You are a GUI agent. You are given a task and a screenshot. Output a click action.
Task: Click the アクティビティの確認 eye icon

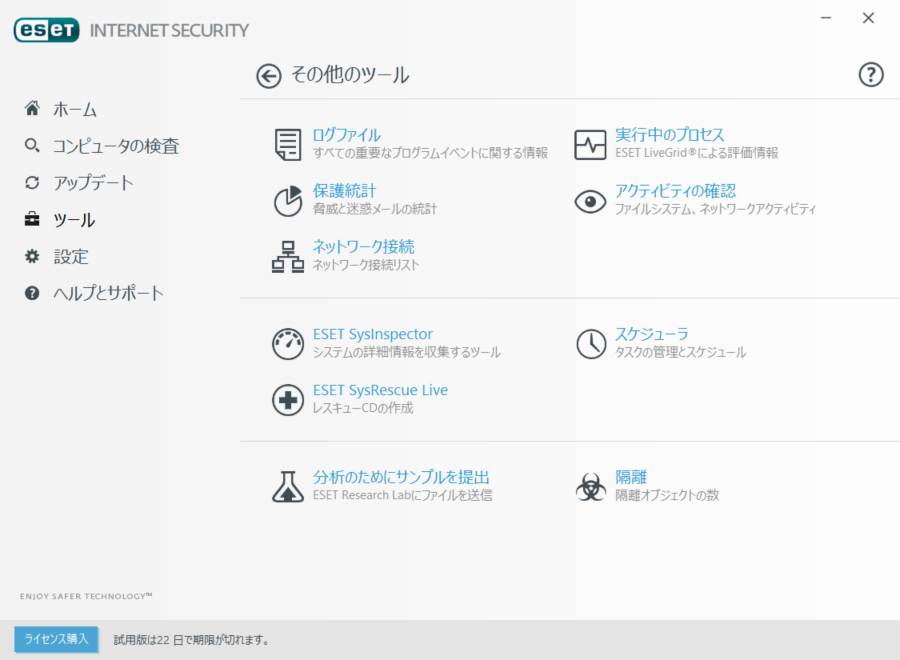click(x=590, y=201)
